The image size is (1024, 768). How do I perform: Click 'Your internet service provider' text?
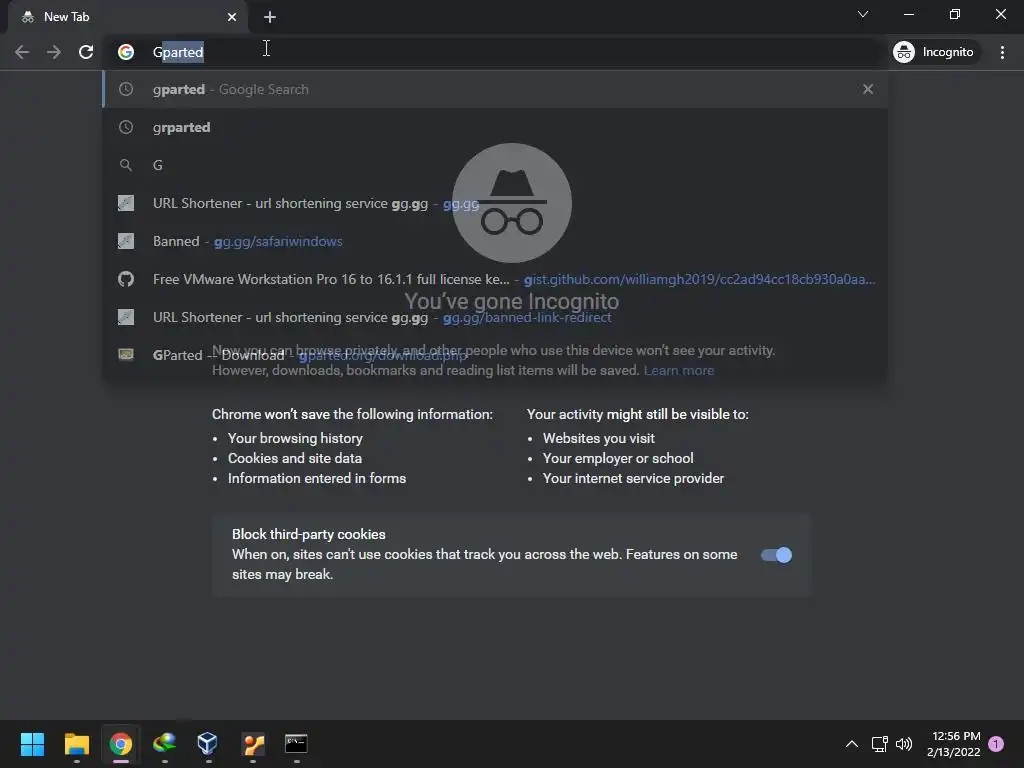point(633,479)
